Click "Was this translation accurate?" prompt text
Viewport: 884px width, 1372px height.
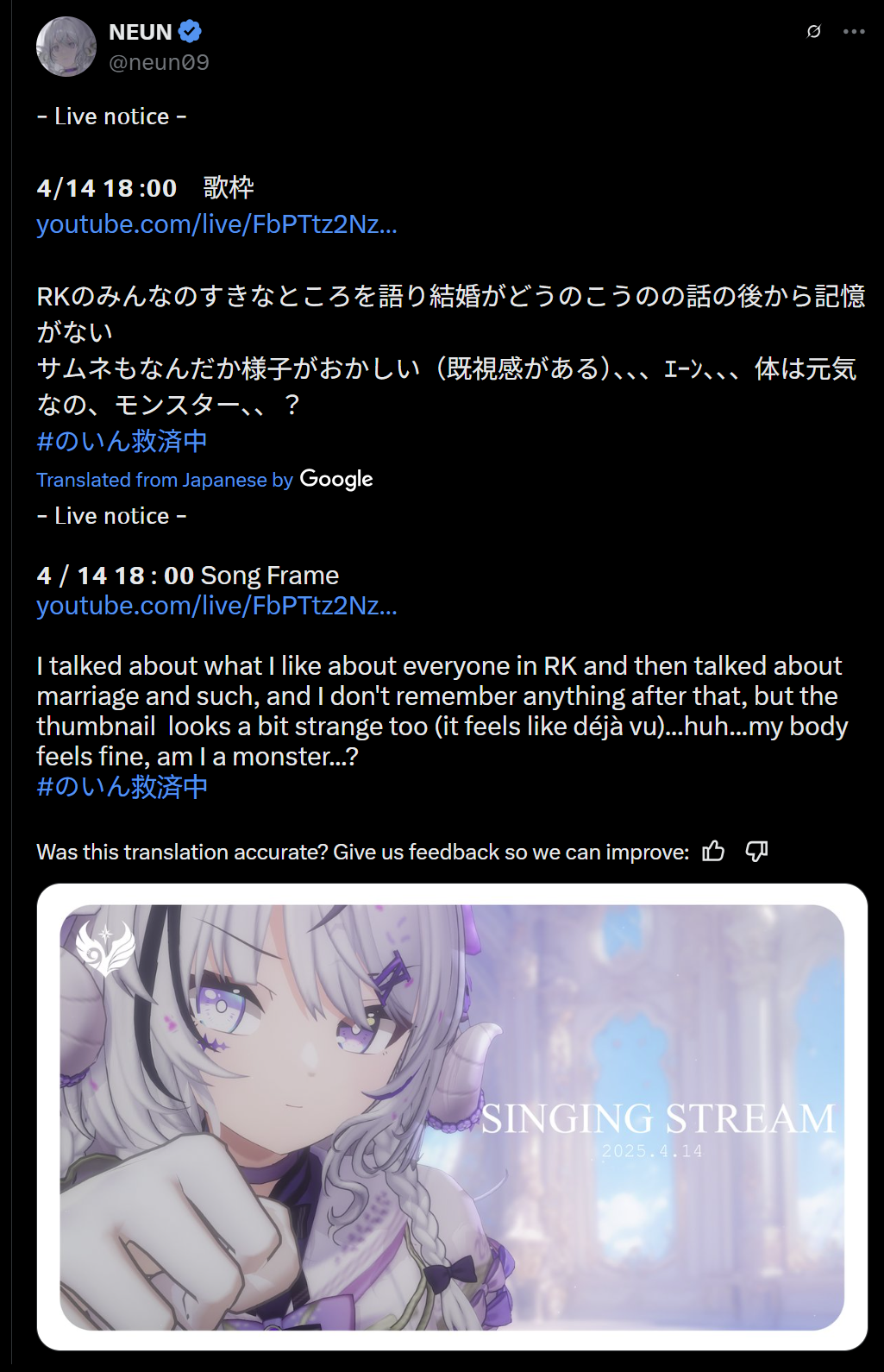point(362,853)
